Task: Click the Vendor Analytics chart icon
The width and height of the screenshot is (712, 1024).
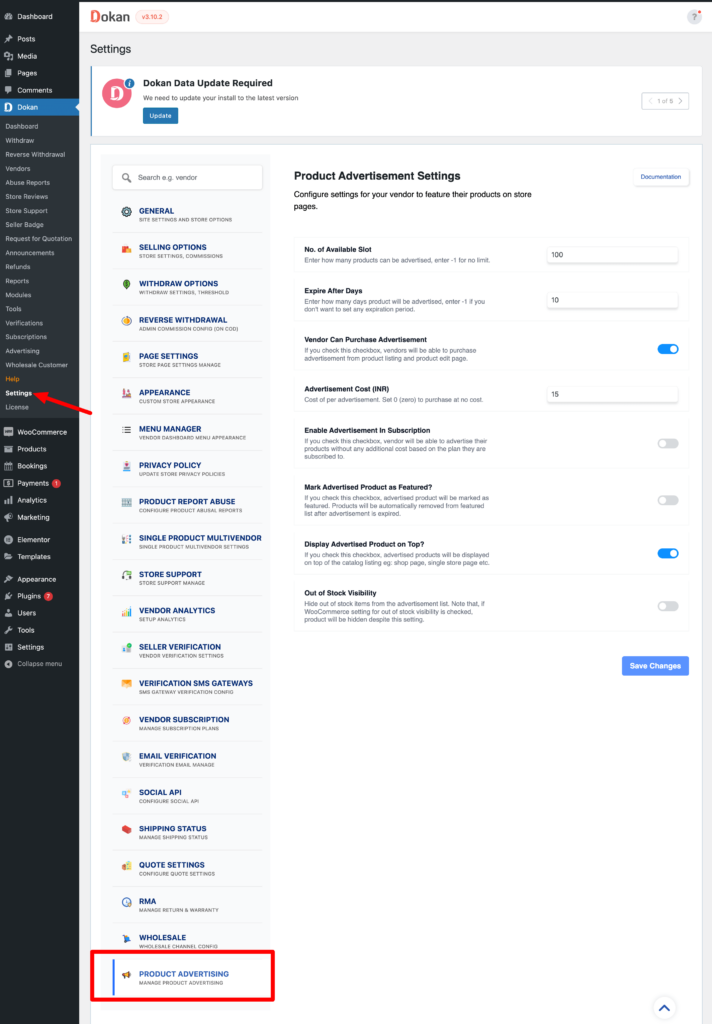Action: [127, 612]
